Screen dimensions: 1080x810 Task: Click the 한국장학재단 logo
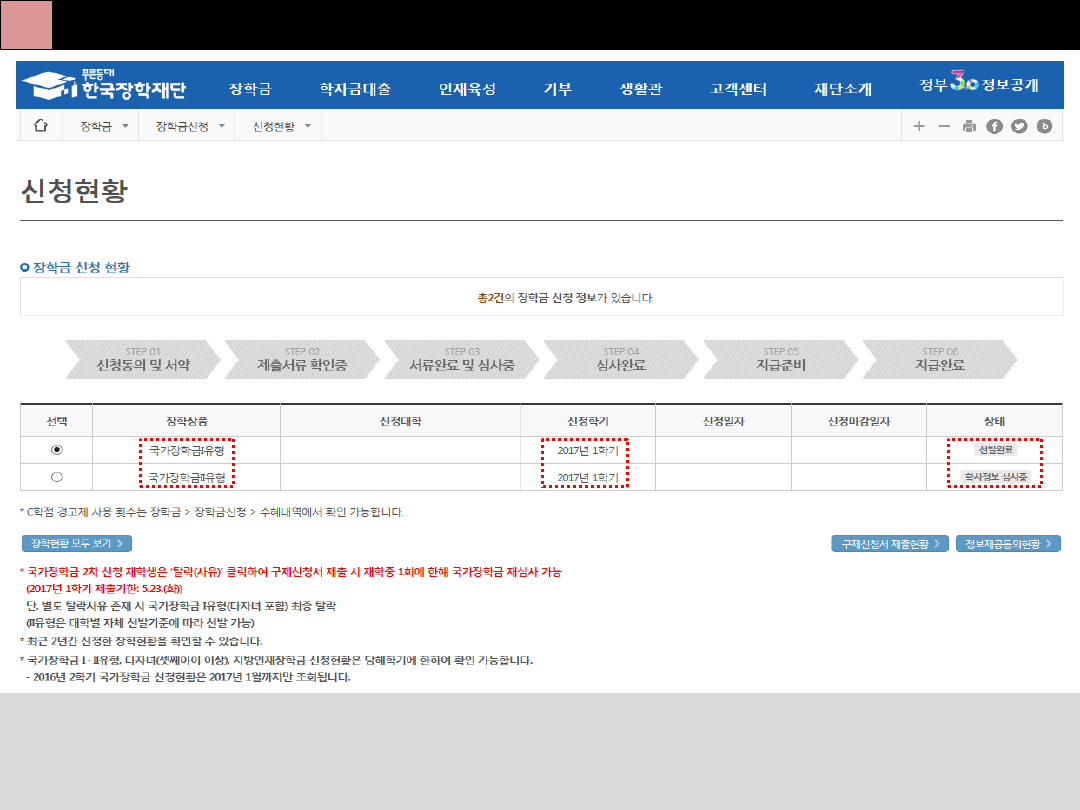(x=104, y=87)
